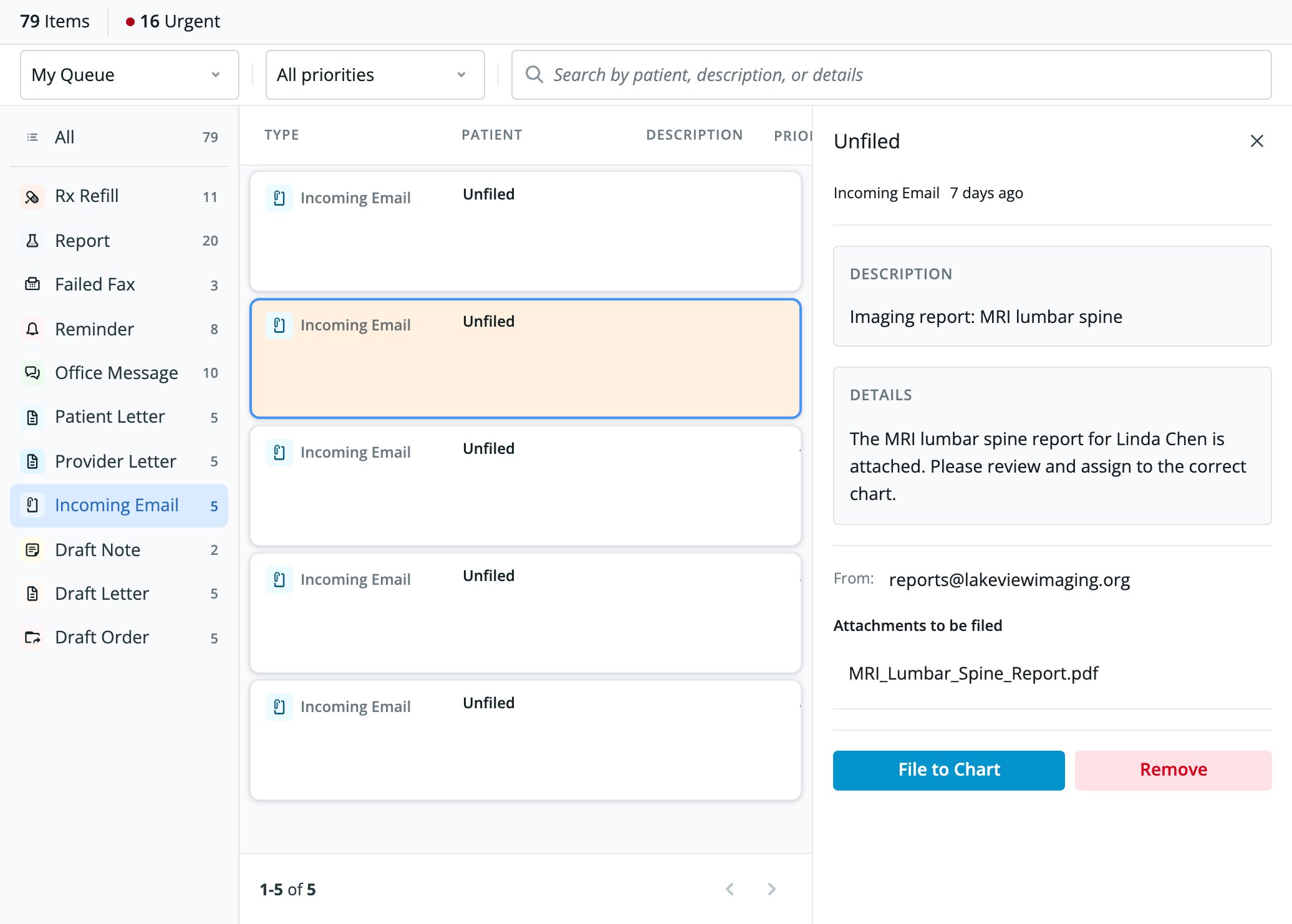Click the Draft Letter icon
1292x924 pixels.
[32, 594]
